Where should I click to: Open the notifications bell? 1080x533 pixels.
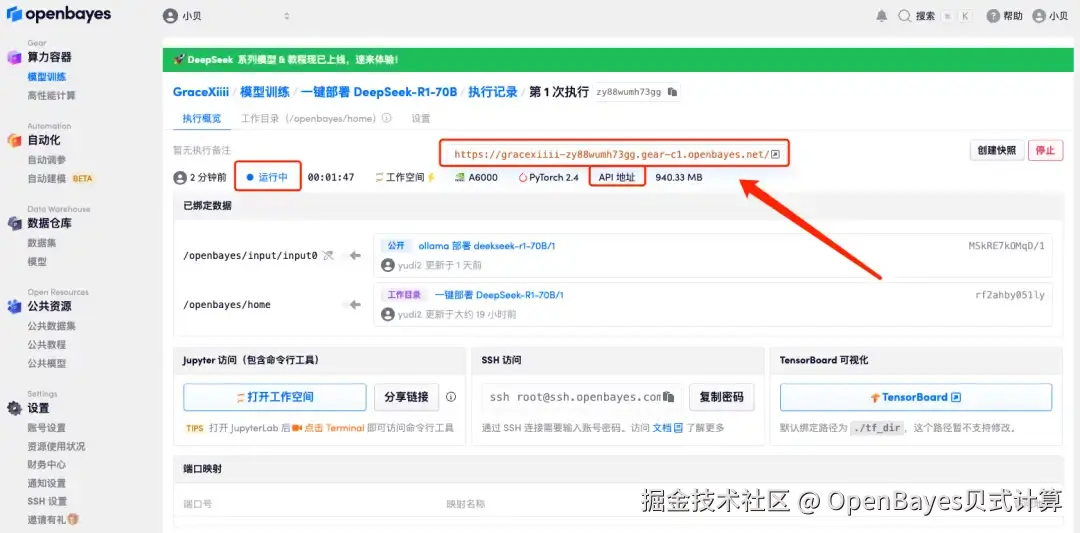tap(882, 16)
